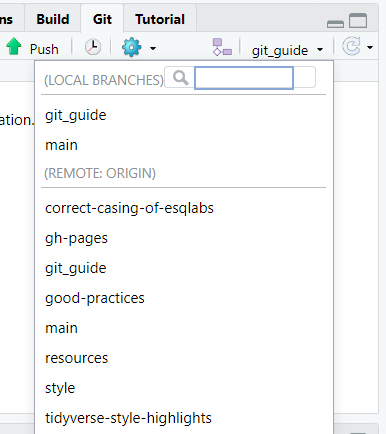Open the Tutorial tab
Viewport: 386px width, 434px height.
coord(160,19)
